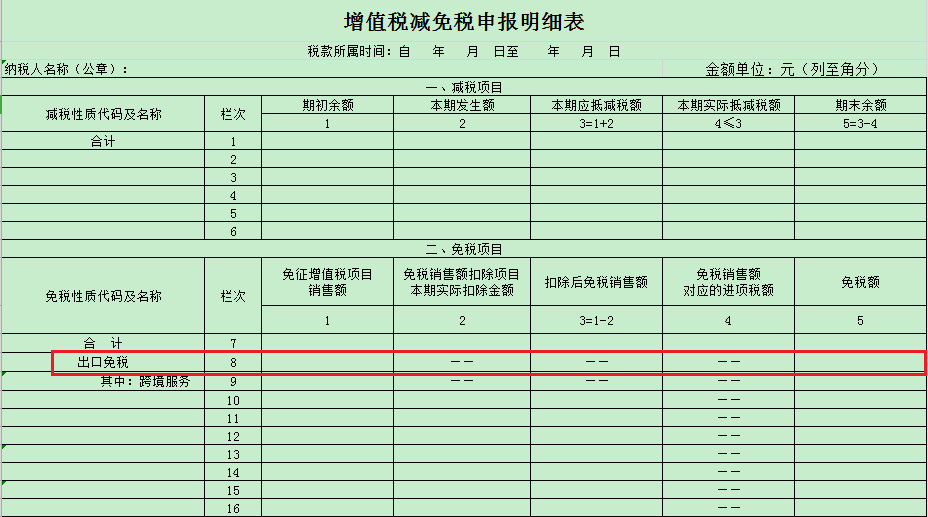The image size is (928, 517).
Task: Select the 扣除后免税销售额 header
Action: 597,282
